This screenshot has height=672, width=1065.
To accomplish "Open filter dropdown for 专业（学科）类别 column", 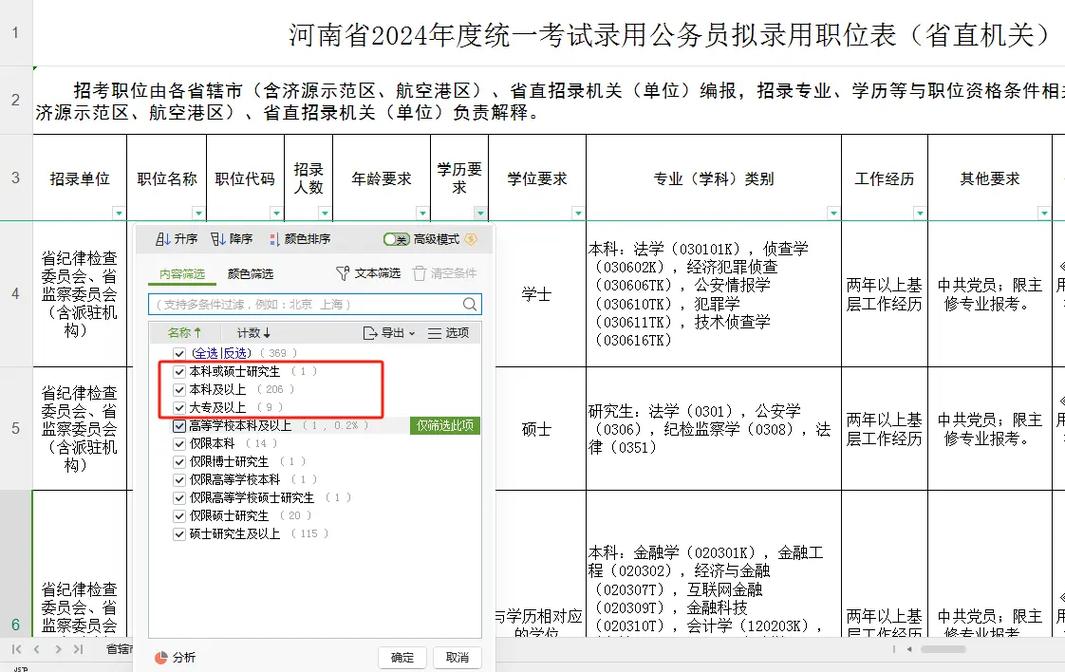I will (833, 213).
